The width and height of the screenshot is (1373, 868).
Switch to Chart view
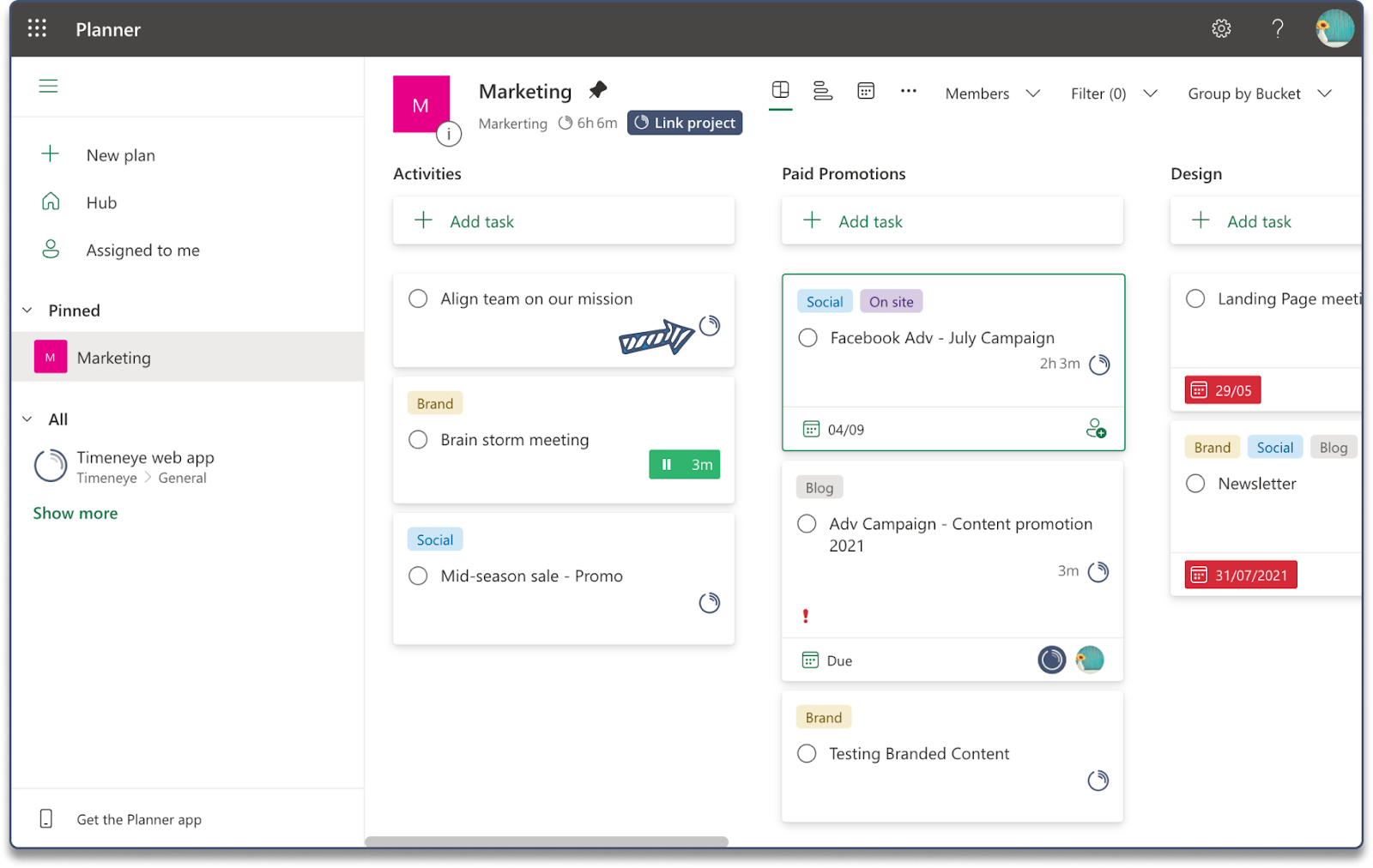pyautogui.click(x=823, y=90)
